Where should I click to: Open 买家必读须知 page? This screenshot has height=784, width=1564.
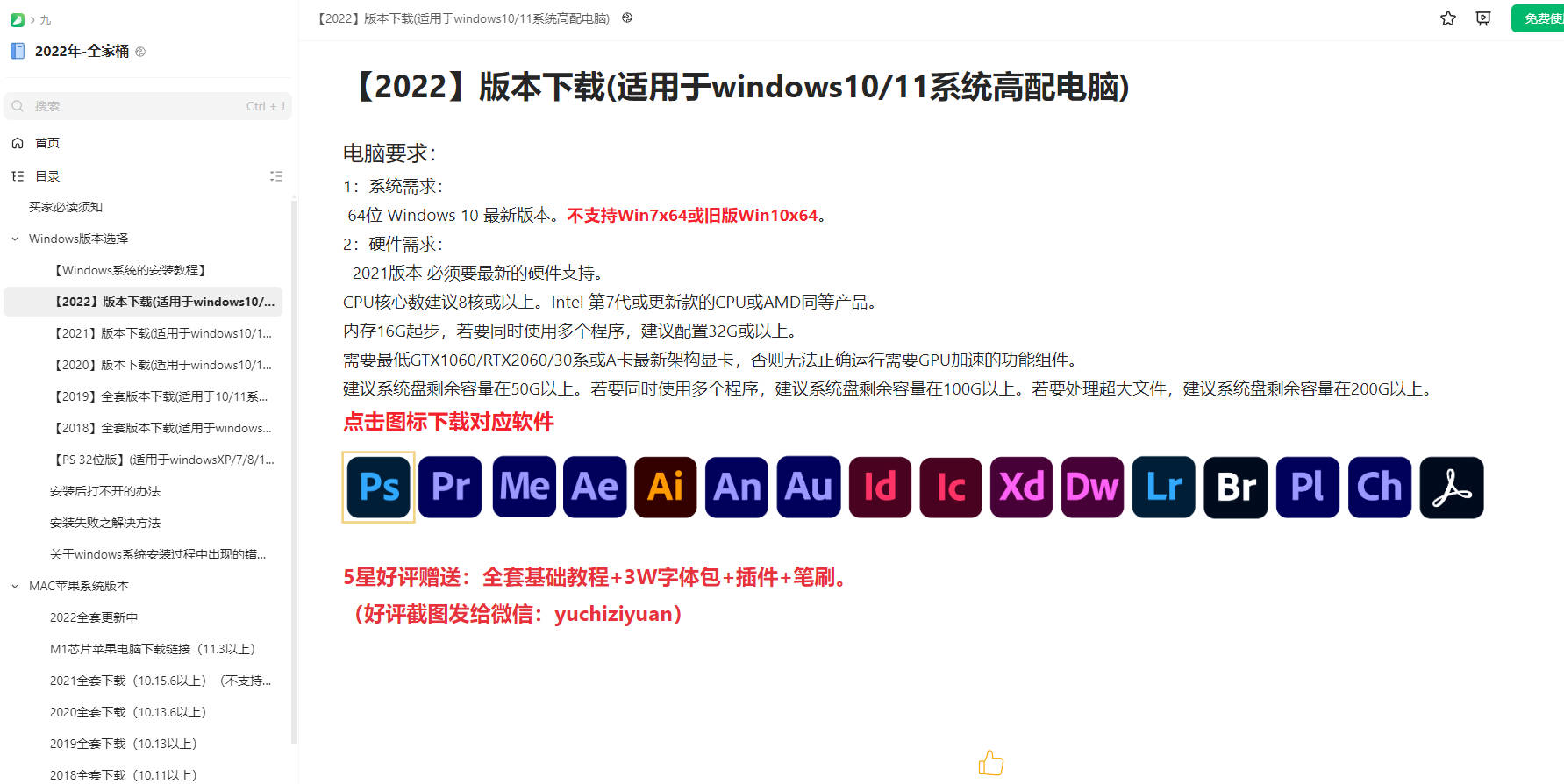(66, 207)
